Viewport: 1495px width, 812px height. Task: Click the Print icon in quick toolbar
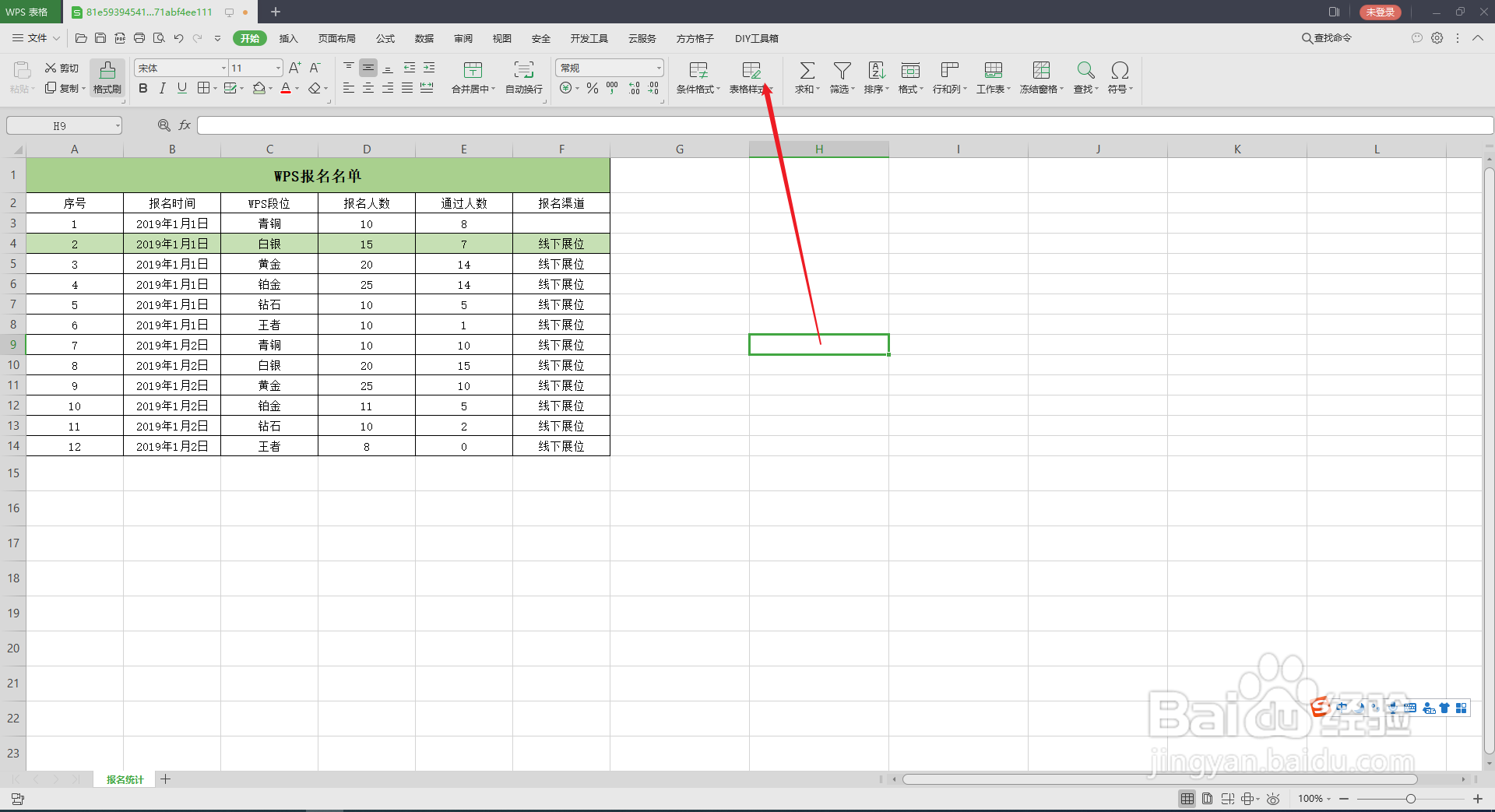pyautogui.click(x=139, y=38)
